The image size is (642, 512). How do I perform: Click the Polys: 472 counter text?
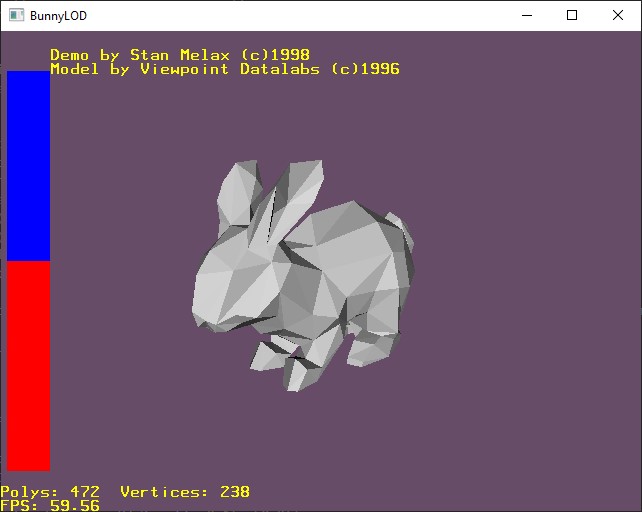click(x=50, y=492)
